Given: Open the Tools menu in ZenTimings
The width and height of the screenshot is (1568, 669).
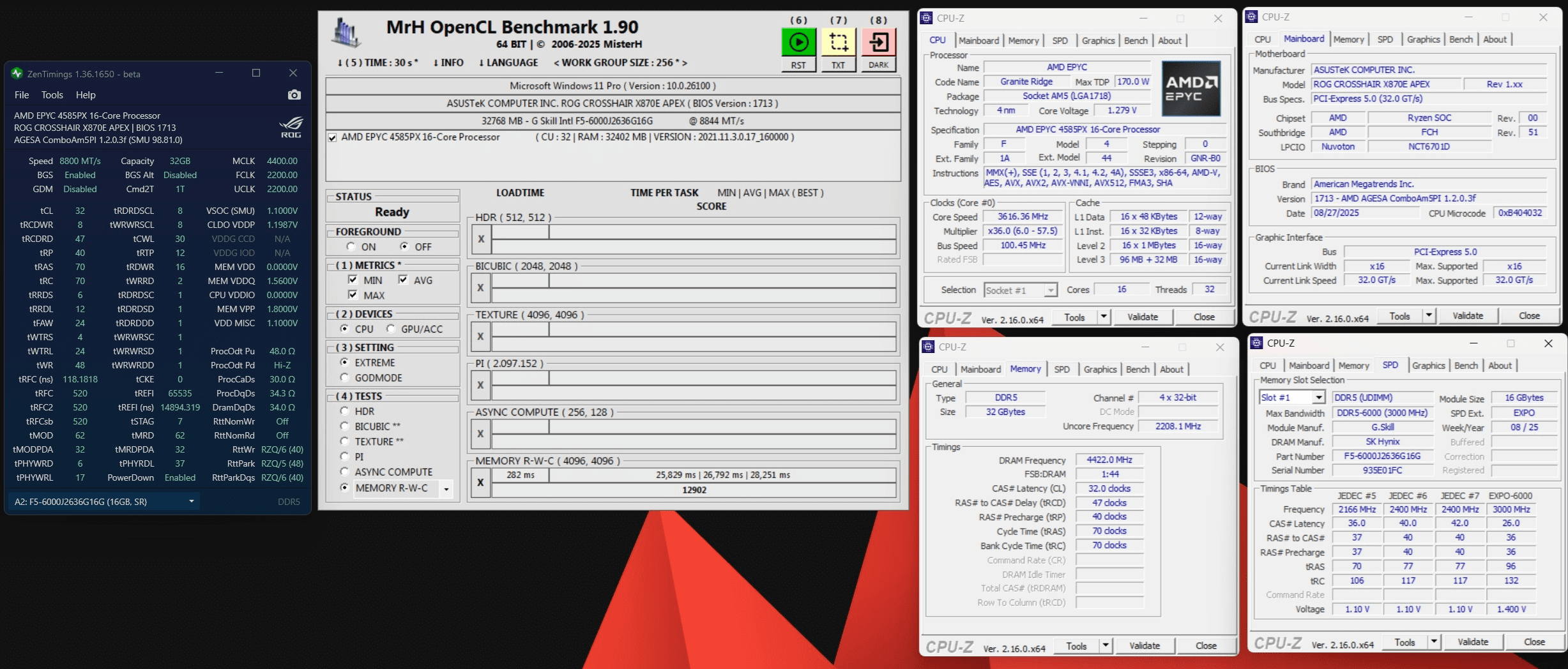Looking at the screenshot, I should pyautogui.click(x=52, y=95).
